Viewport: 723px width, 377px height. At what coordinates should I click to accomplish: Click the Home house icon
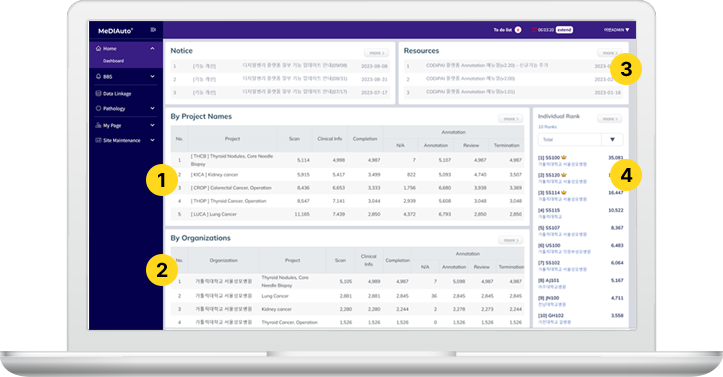coord(98,48)
